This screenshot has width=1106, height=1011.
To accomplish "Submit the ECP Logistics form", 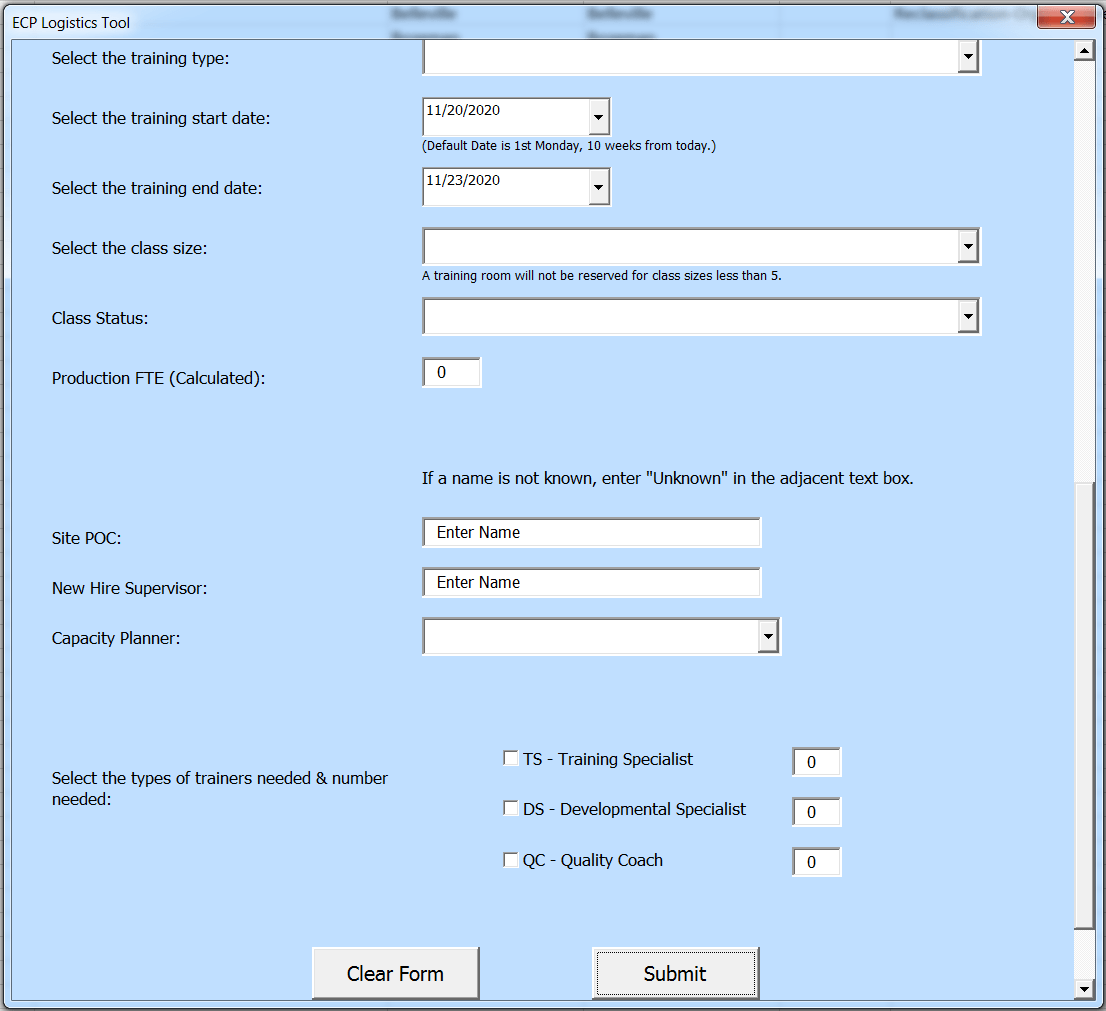I will (x=675, y=972).
